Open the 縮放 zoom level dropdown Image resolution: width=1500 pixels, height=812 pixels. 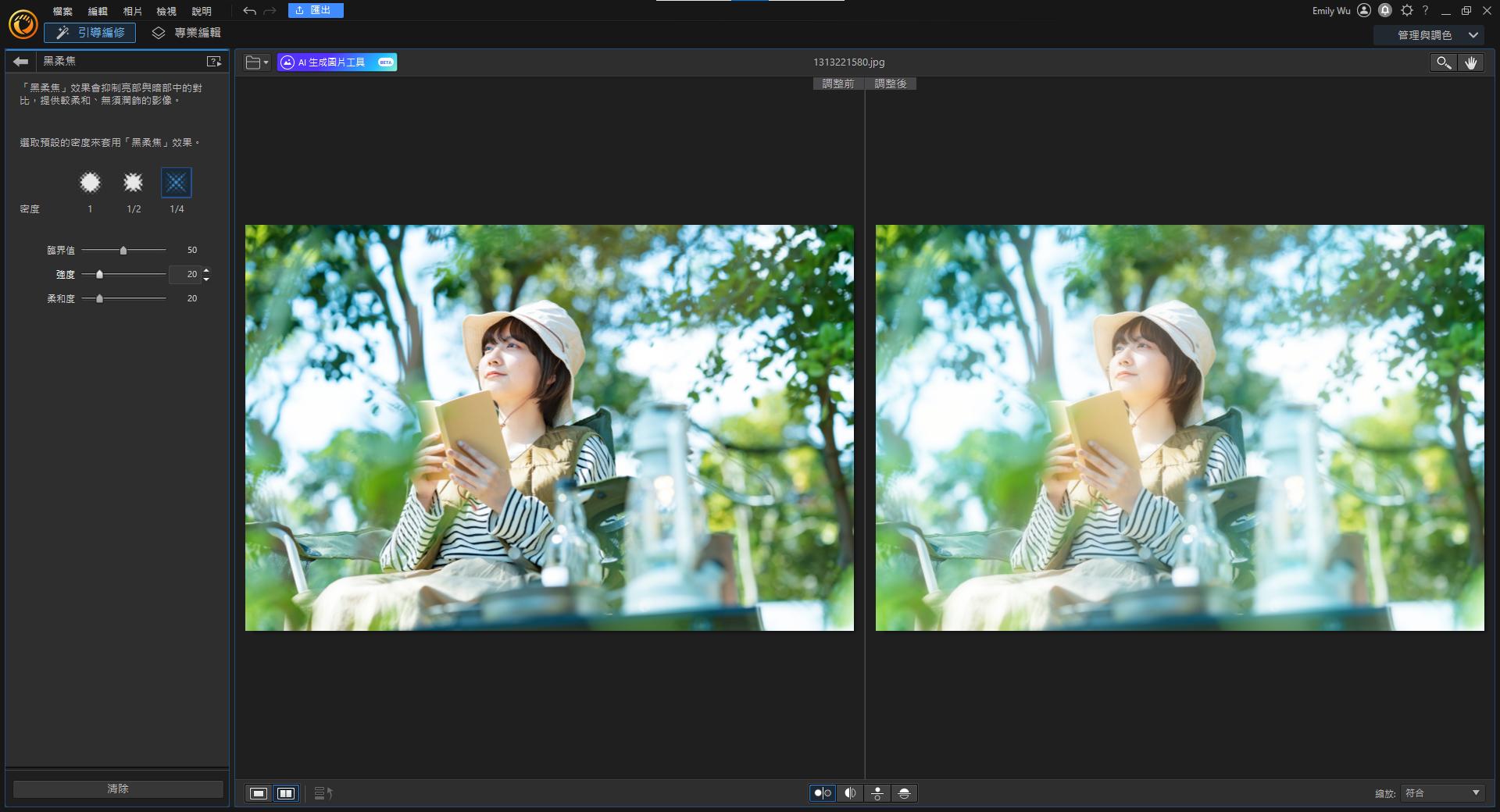point(1442,793)
